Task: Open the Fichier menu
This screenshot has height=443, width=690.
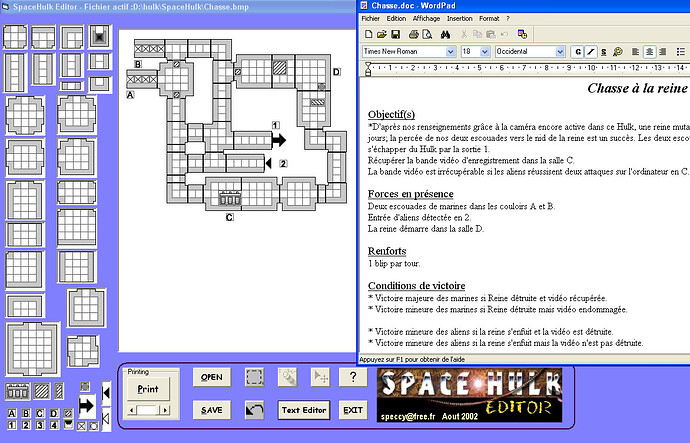Action: click(371, 18)
